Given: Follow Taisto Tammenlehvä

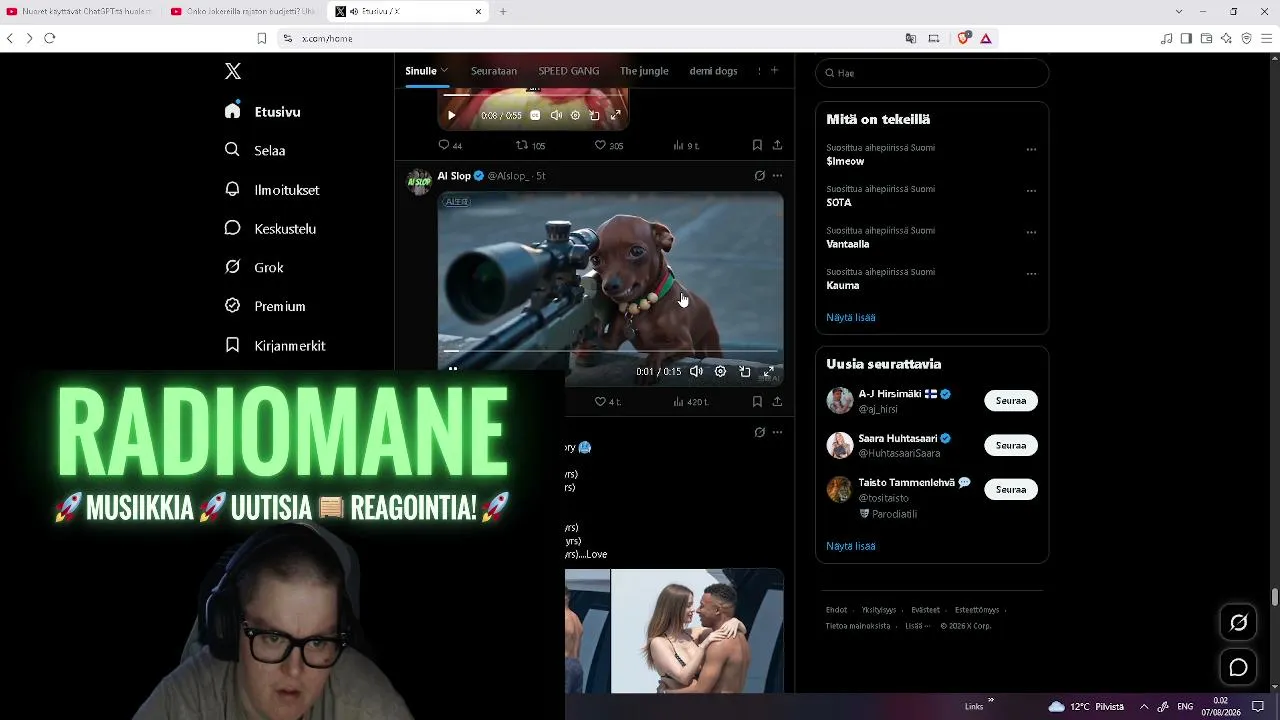Looking at the screenshot, I should pos(1011,489).
